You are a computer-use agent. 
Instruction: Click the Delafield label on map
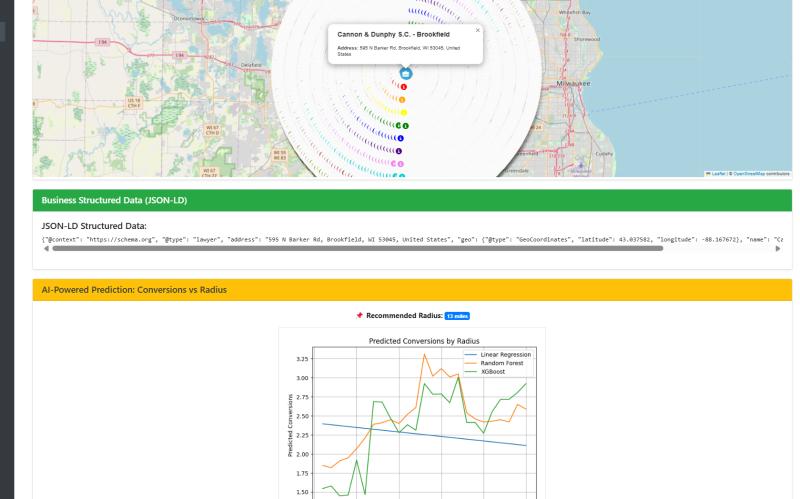coord(251,65)
